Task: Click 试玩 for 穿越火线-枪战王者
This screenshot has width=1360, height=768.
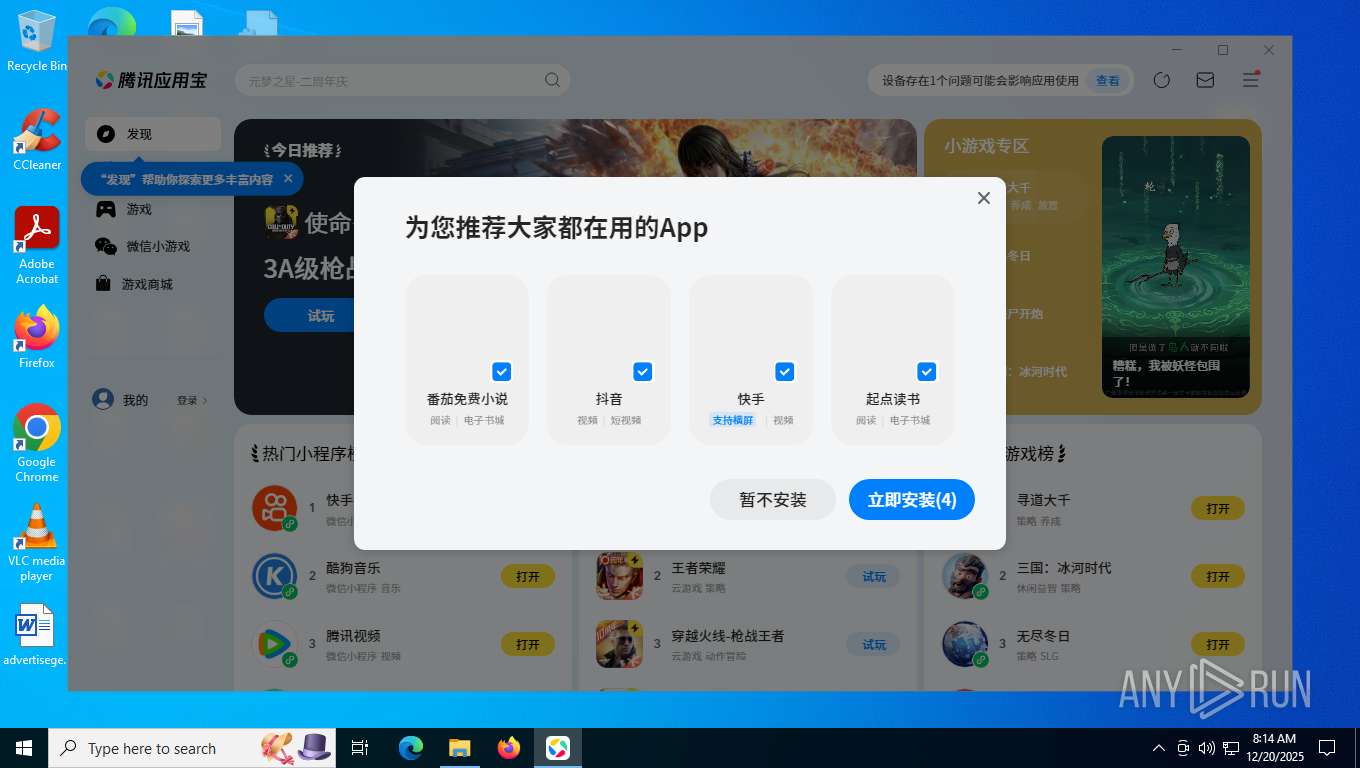Action: (x=874, y=644)
